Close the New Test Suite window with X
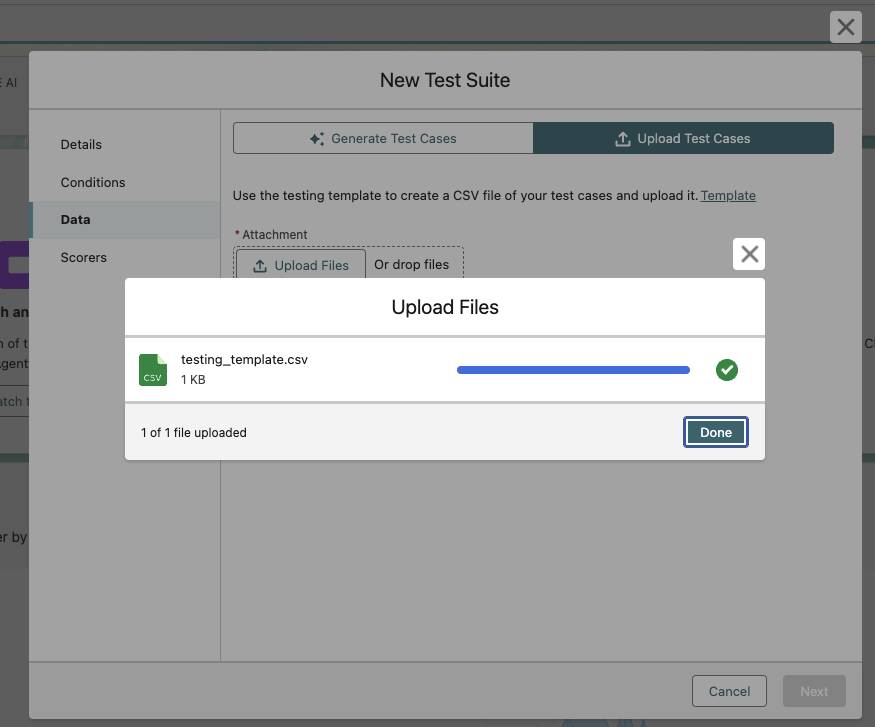The image size is (875, 727). 845,27
